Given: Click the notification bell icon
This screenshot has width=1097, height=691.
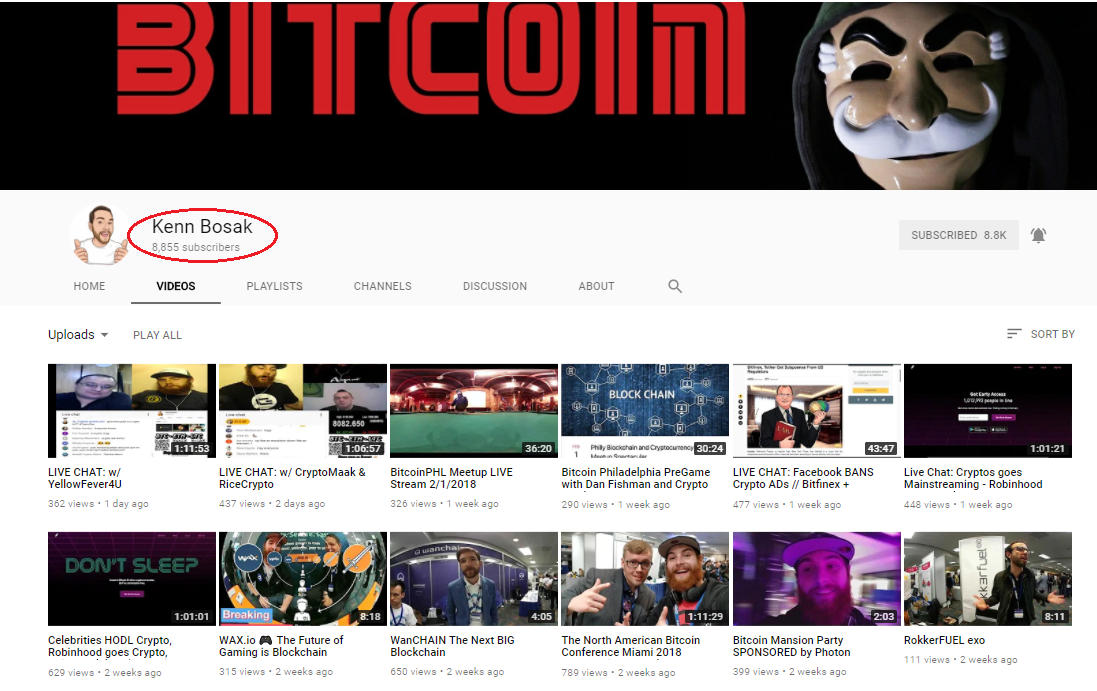Looking at the screenshot, I should (1038, 235).
